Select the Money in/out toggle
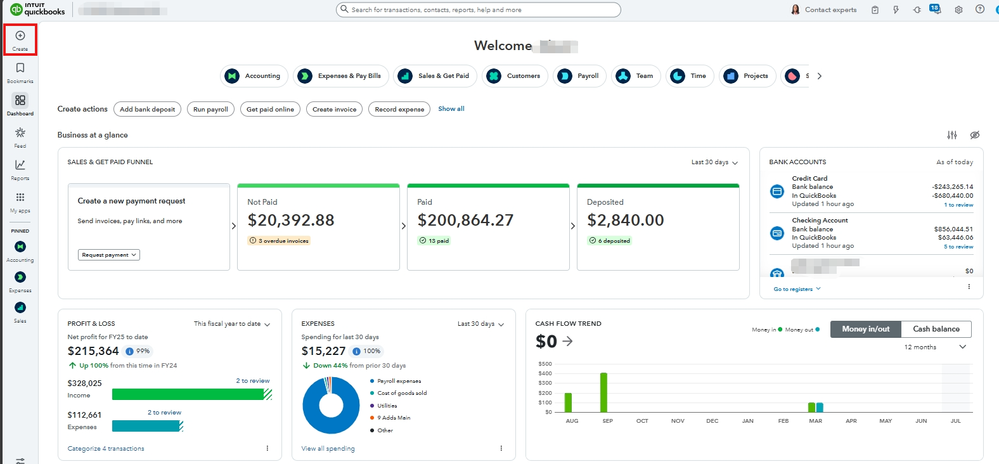This screenshot has height=464, width=999. tap(866, 329)
